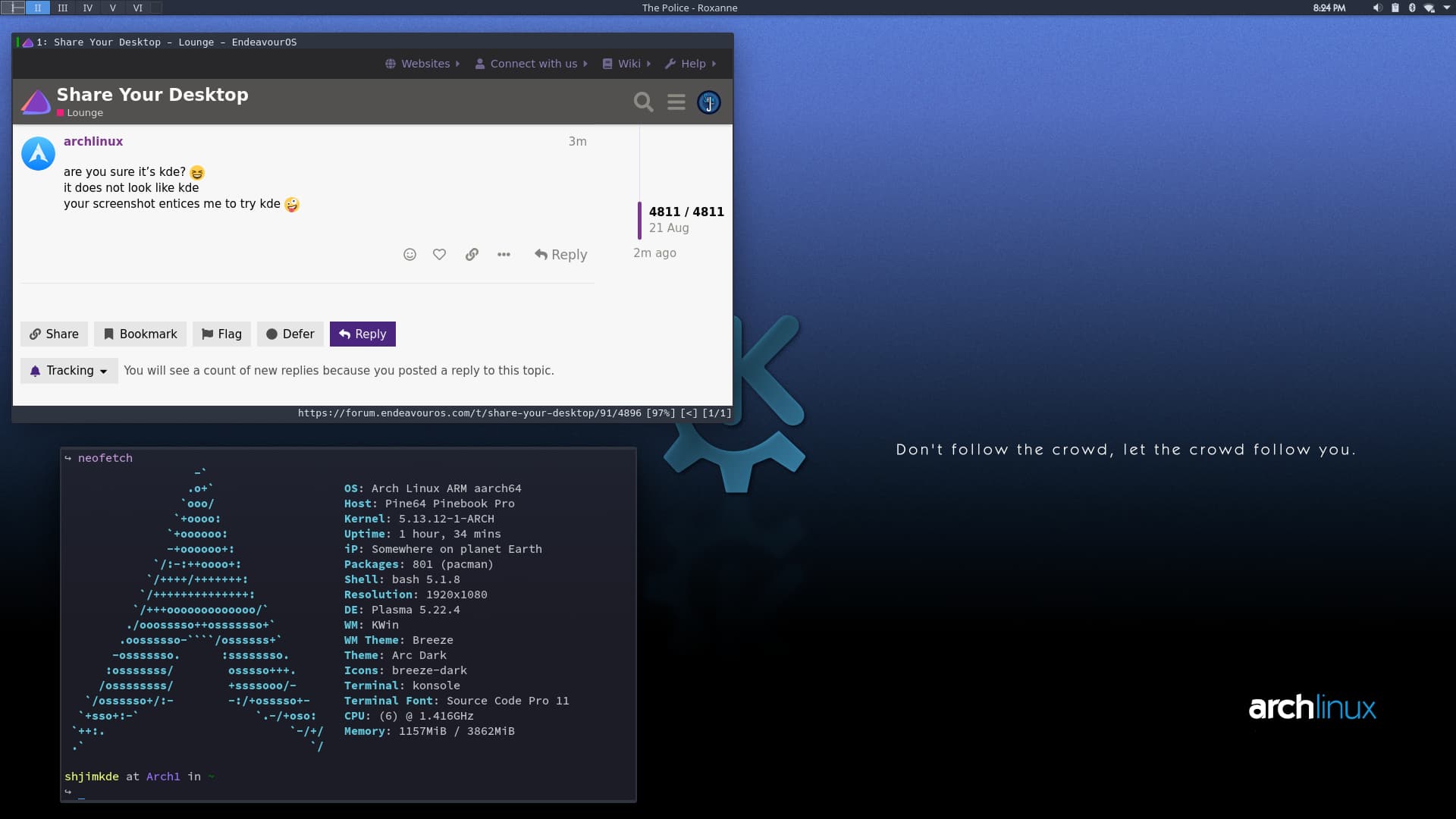Expand the Wiki menu

(626, 64)
